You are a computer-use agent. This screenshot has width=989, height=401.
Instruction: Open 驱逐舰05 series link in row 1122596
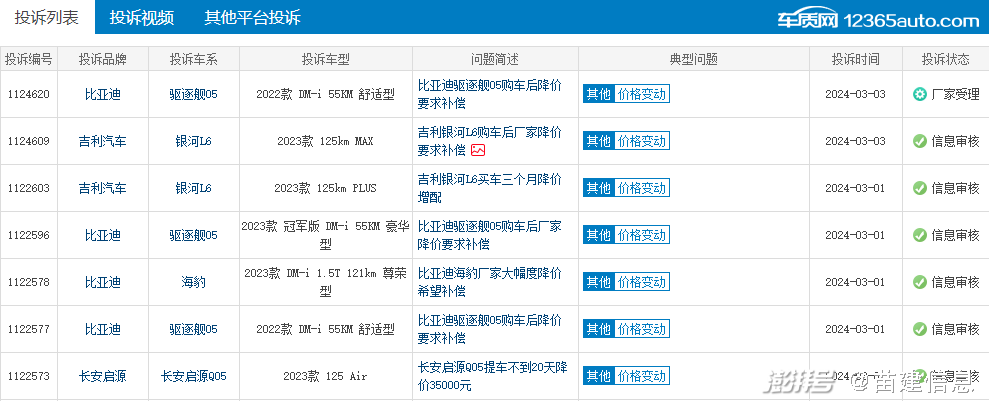(x=194, y=235)
